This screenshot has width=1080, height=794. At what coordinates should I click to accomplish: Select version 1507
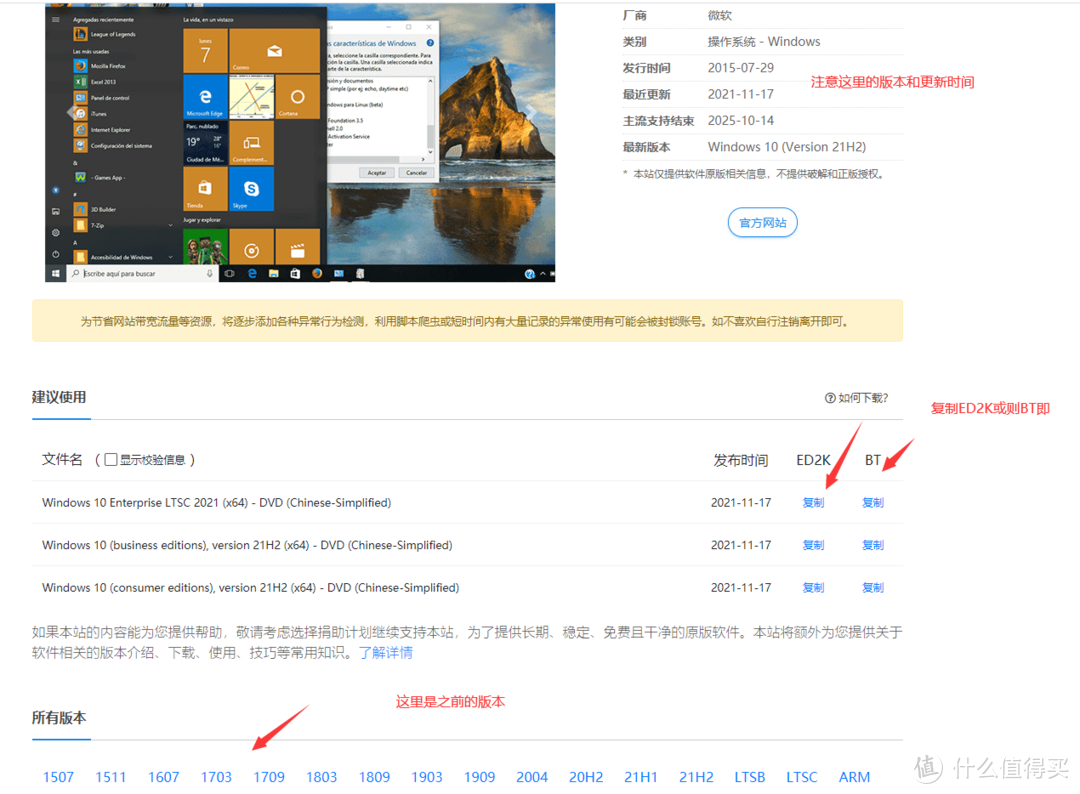coord(59,777)
